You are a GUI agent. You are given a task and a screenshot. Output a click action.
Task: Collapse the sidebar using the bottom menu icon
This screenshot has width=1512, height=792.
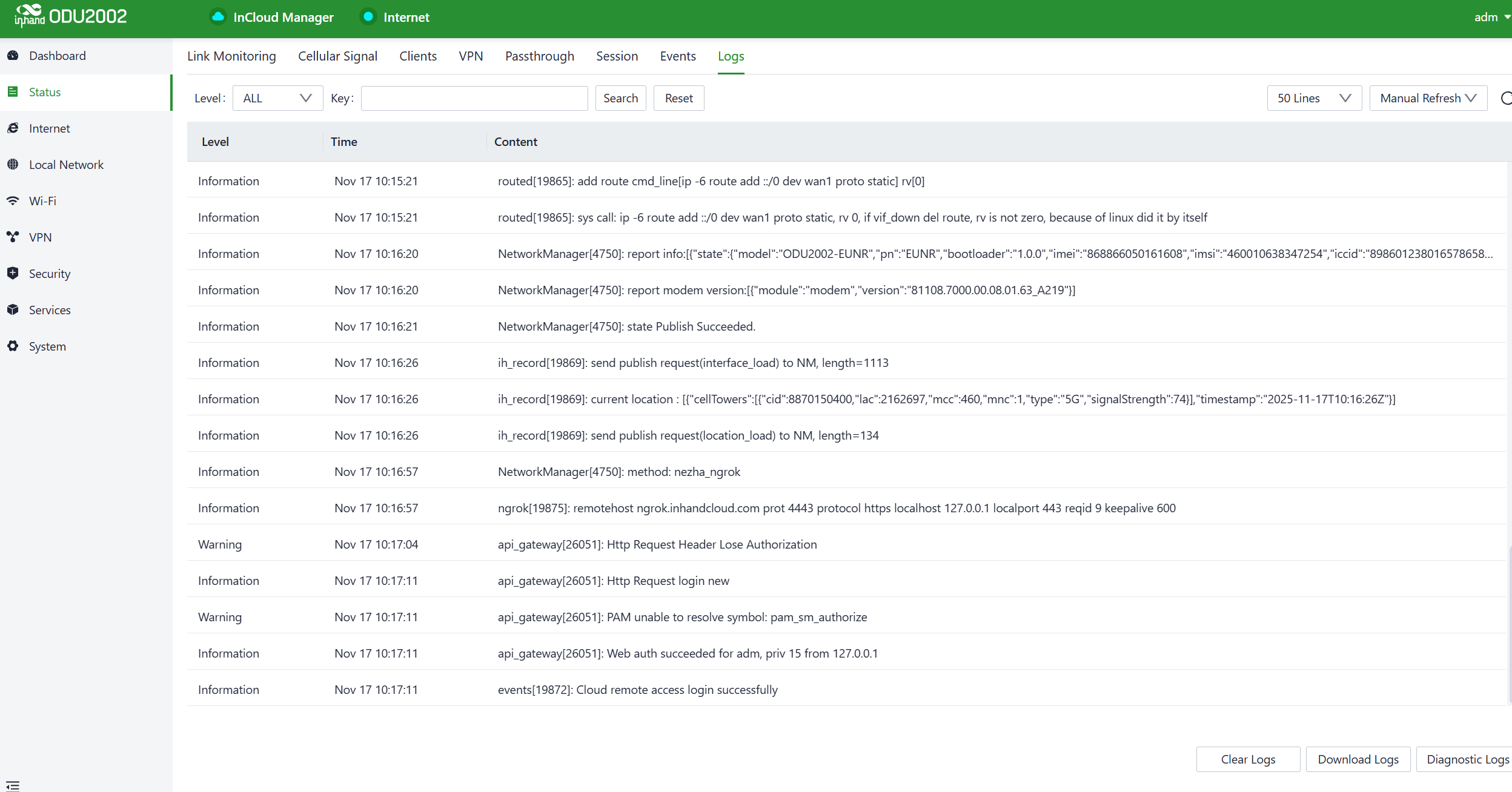coord(13,785)
